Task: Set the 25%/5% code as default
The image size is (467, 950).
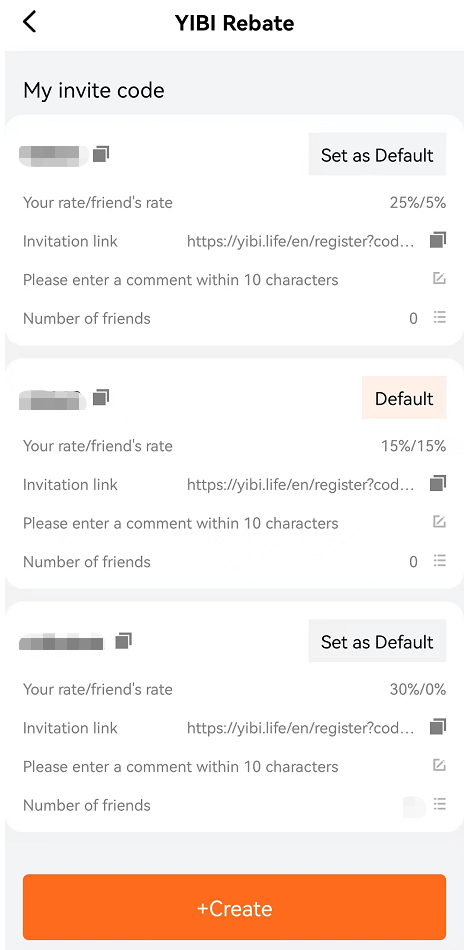Action: click(x=377, y=154)
